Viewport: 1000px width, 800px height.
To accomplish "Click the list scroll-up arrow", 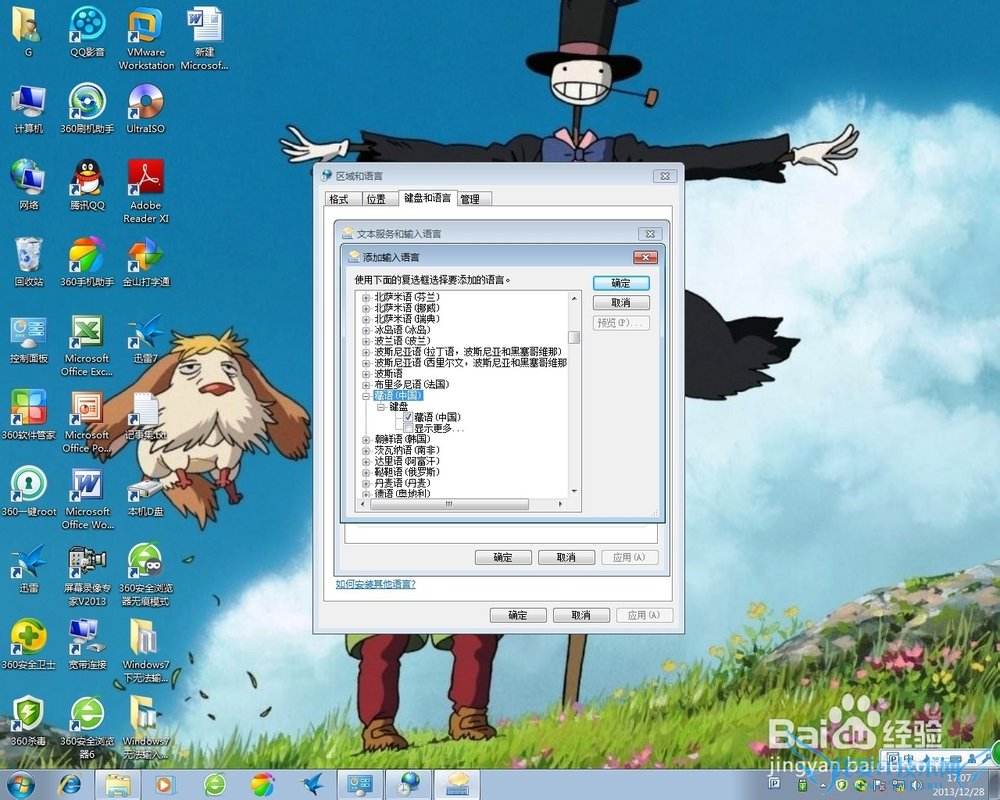I will point(574,298).
